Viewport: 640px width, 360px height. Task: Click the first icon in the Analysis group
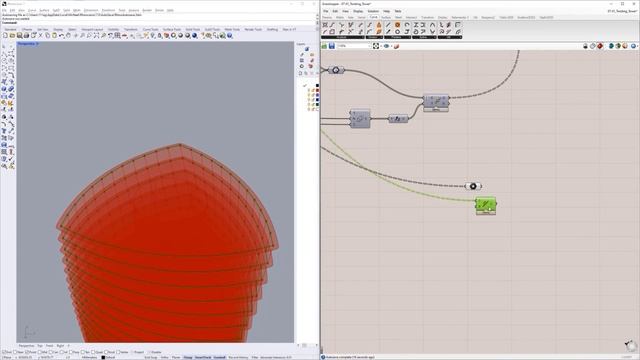(x=325, y=25)
